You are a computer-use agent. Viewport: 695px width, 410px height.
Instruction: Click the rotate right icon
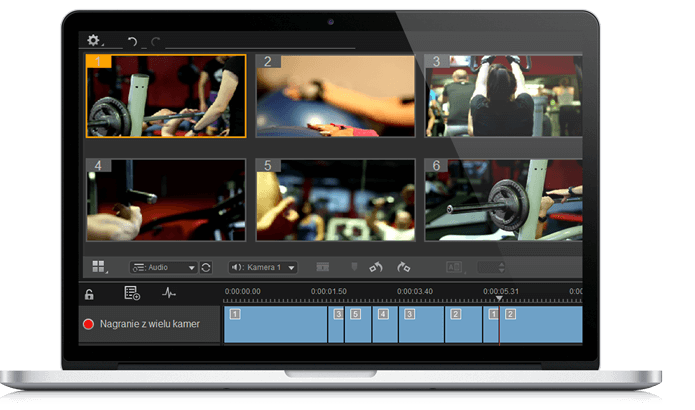(404, 267)
